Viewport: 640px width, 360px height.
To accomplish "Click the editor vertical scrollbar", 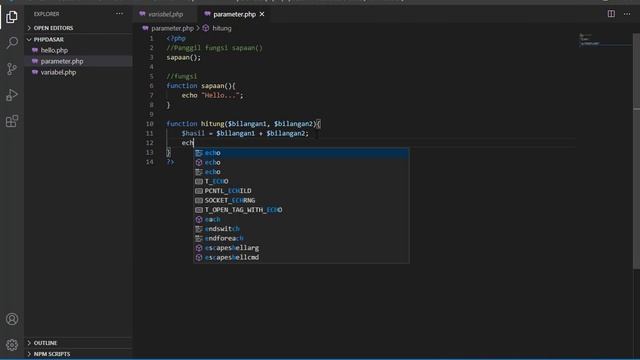I will click(636, 151).
